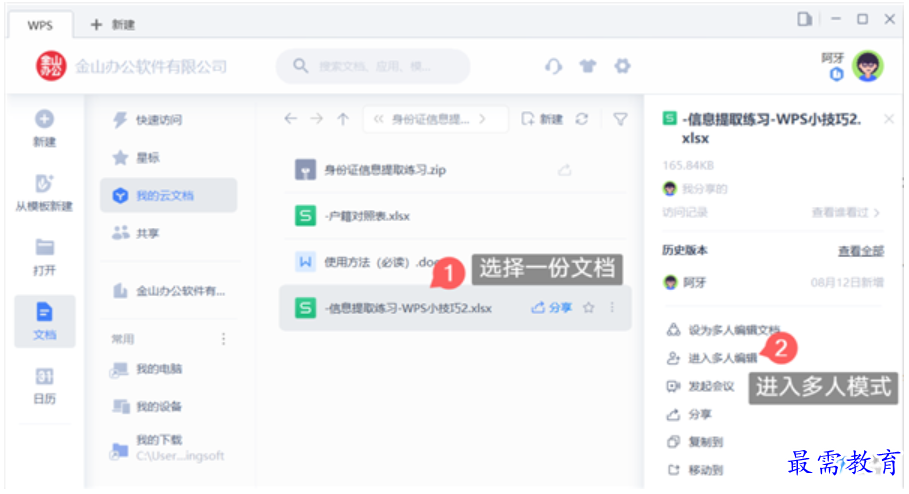Screen dimensions: 909x494
Task: Click 查看全部 history versions link
Action: pyautogui.click(x=861, y=251)
